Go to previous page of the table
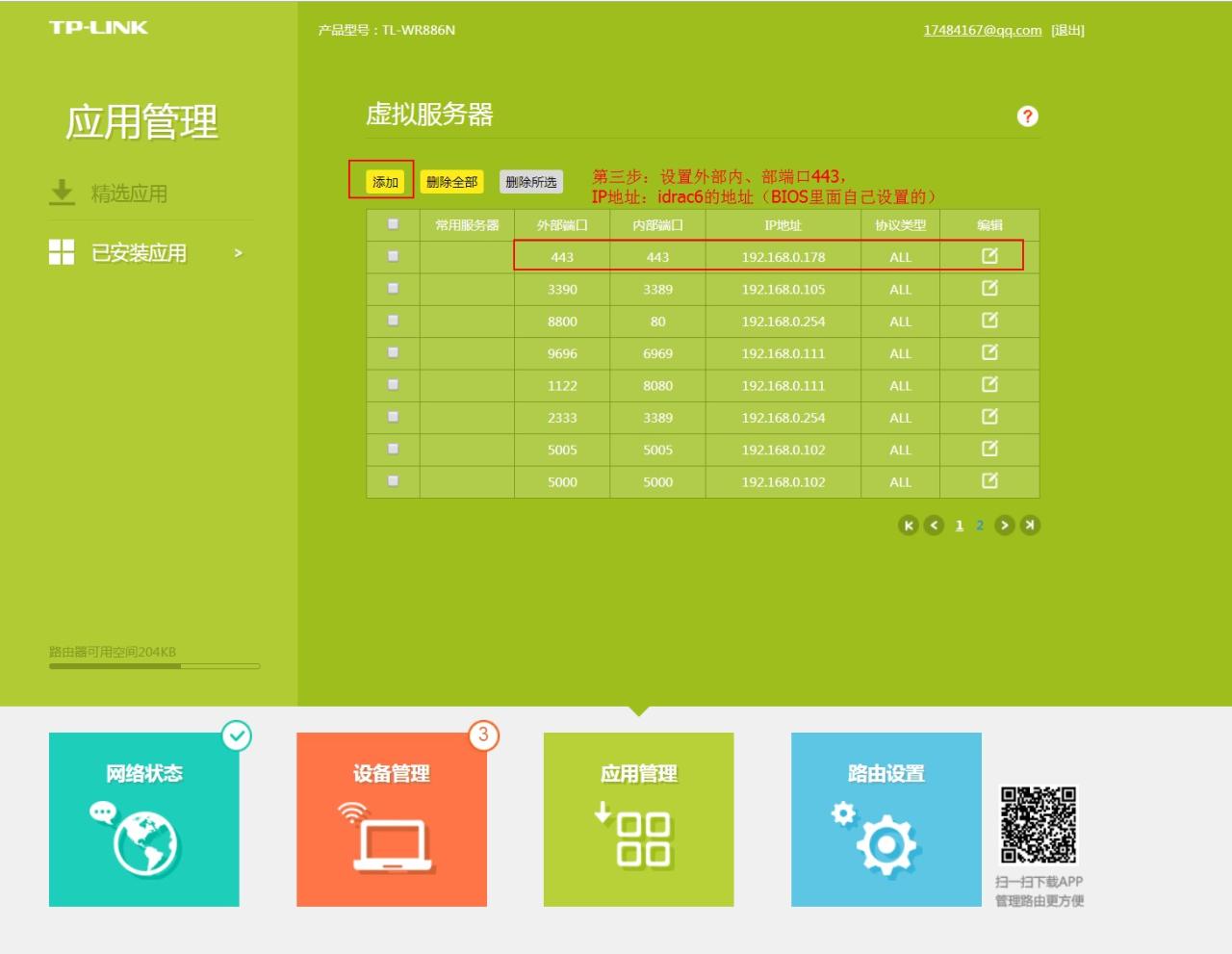Screen dimensions: 1232x954 [934, 525]
